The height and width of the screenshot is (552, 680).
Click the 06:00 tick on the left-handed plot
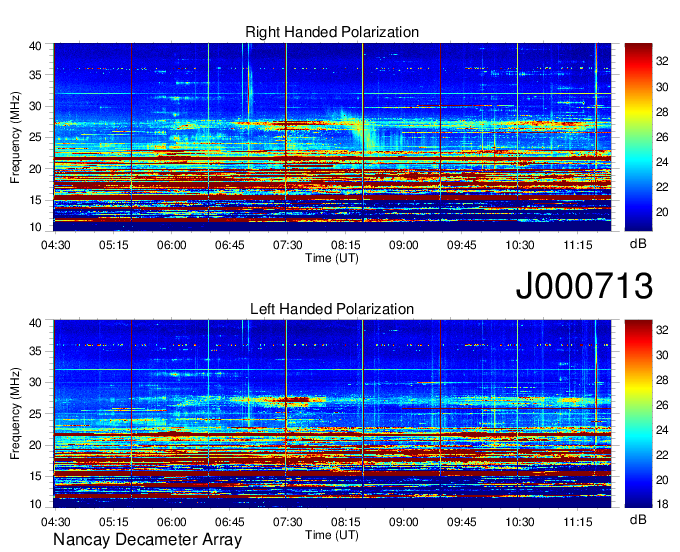click(x=172, y=522)
